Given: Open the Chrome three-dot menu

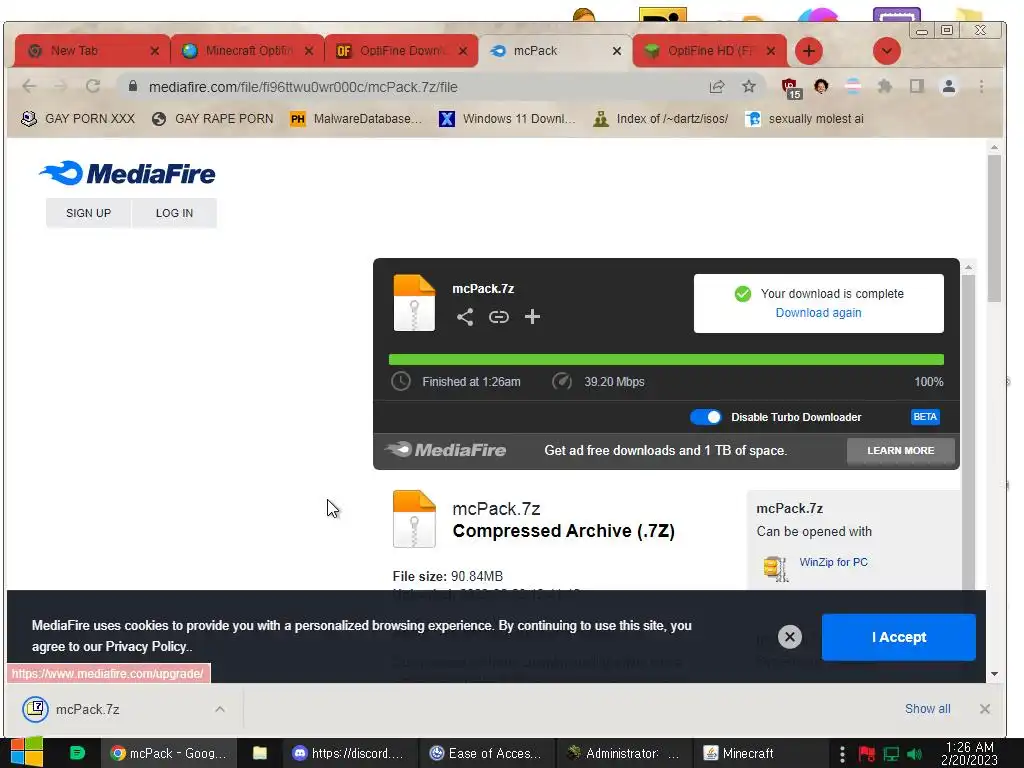Looking at the screenshot, I should [x=981, y=86].
